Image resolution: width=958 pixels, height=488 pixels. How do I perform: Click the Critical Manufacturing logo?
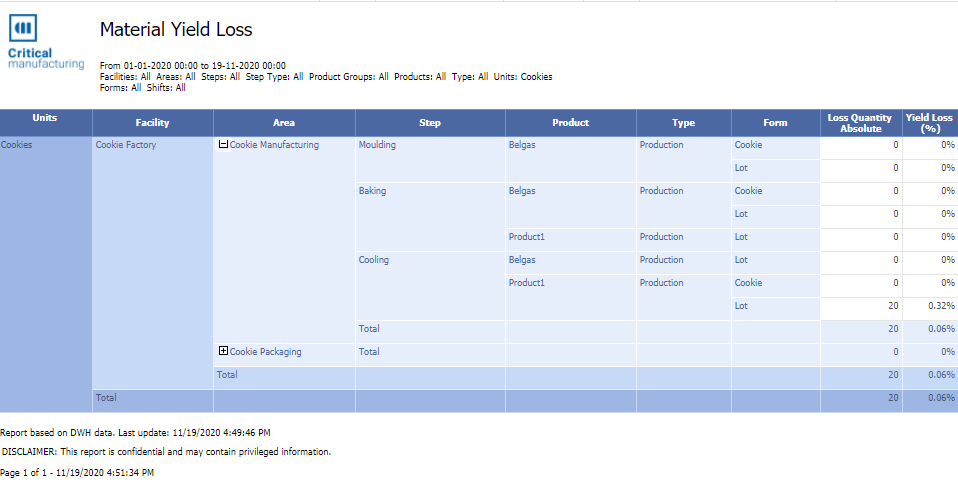(x=46, y=42)
